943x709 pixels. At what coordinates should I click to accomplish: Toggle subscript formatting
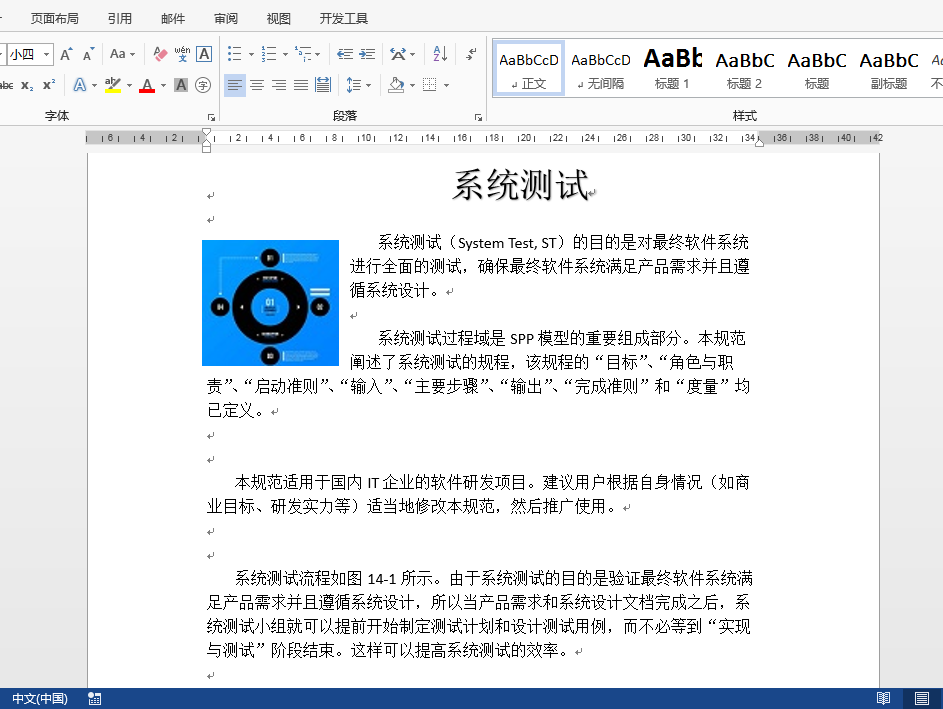[x=27, y=84]
